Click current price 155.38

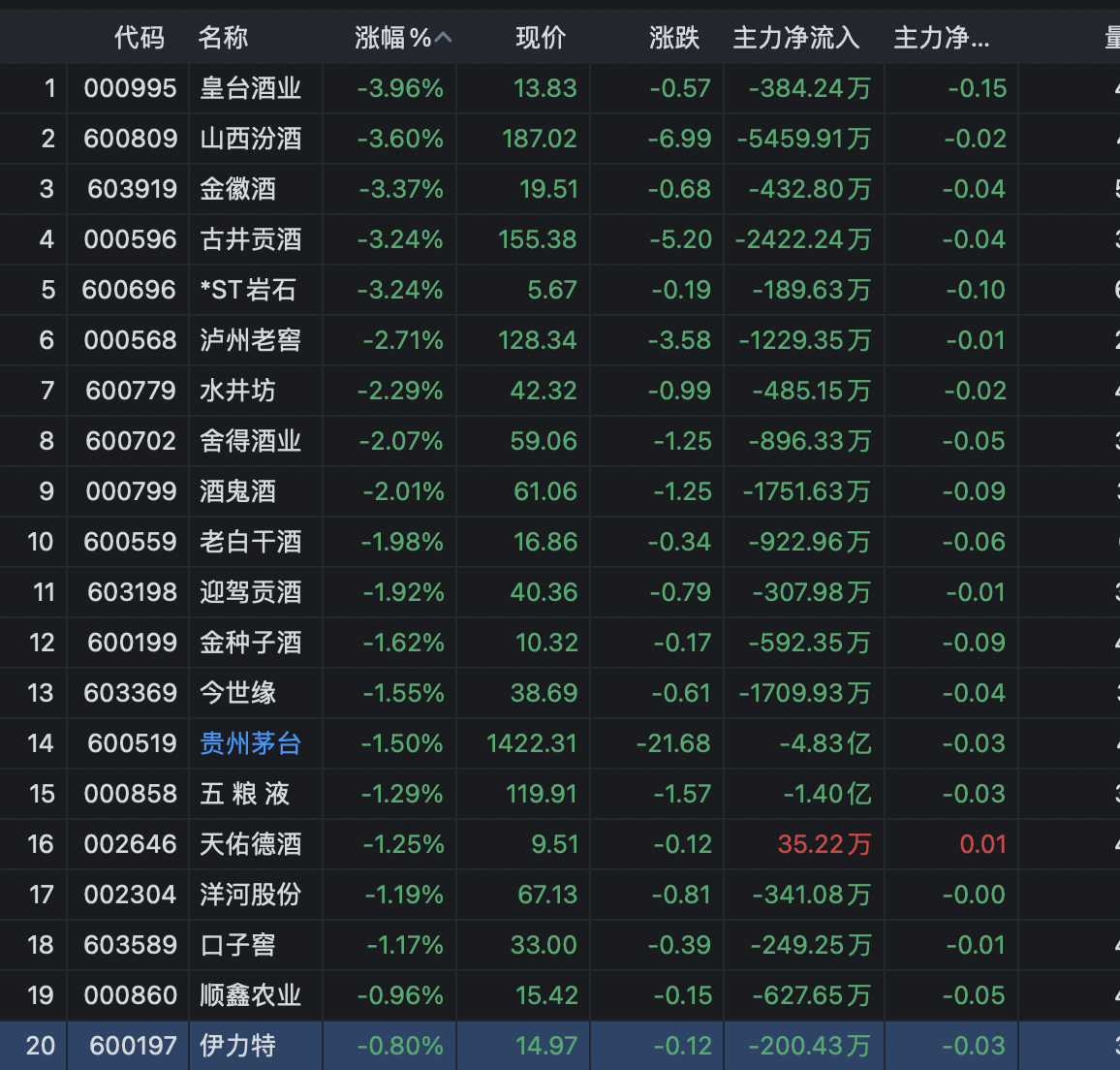pyautogui.click(x=537, y=239)
